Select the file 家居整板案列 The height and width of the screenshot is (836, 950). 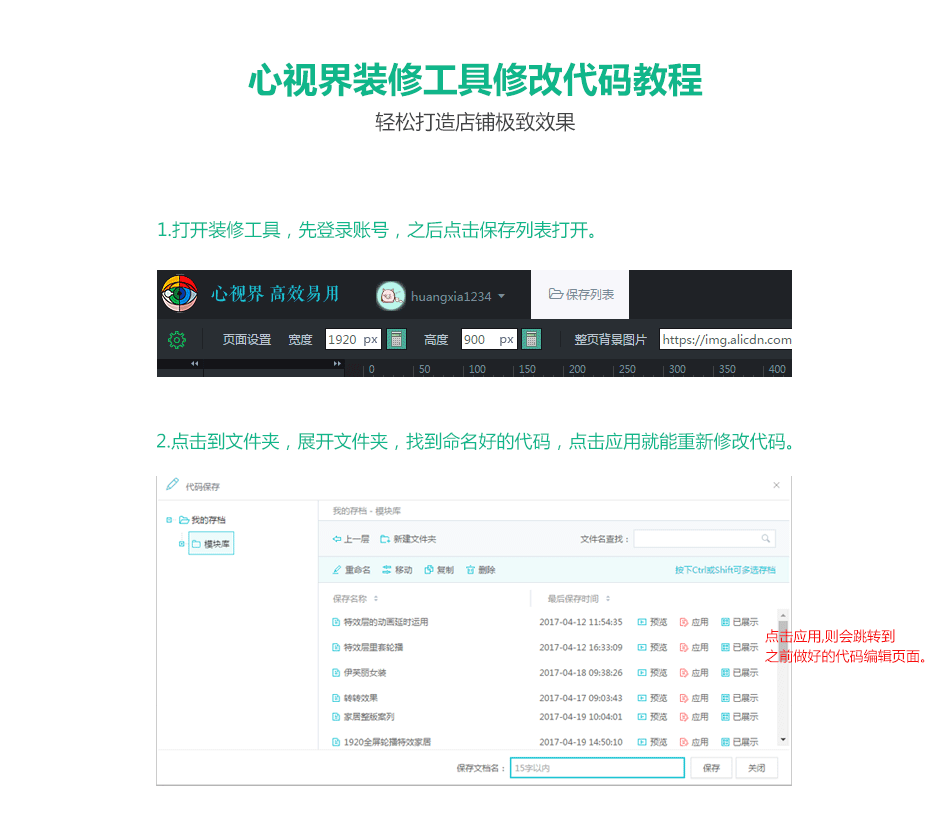[x=364, y=717]
